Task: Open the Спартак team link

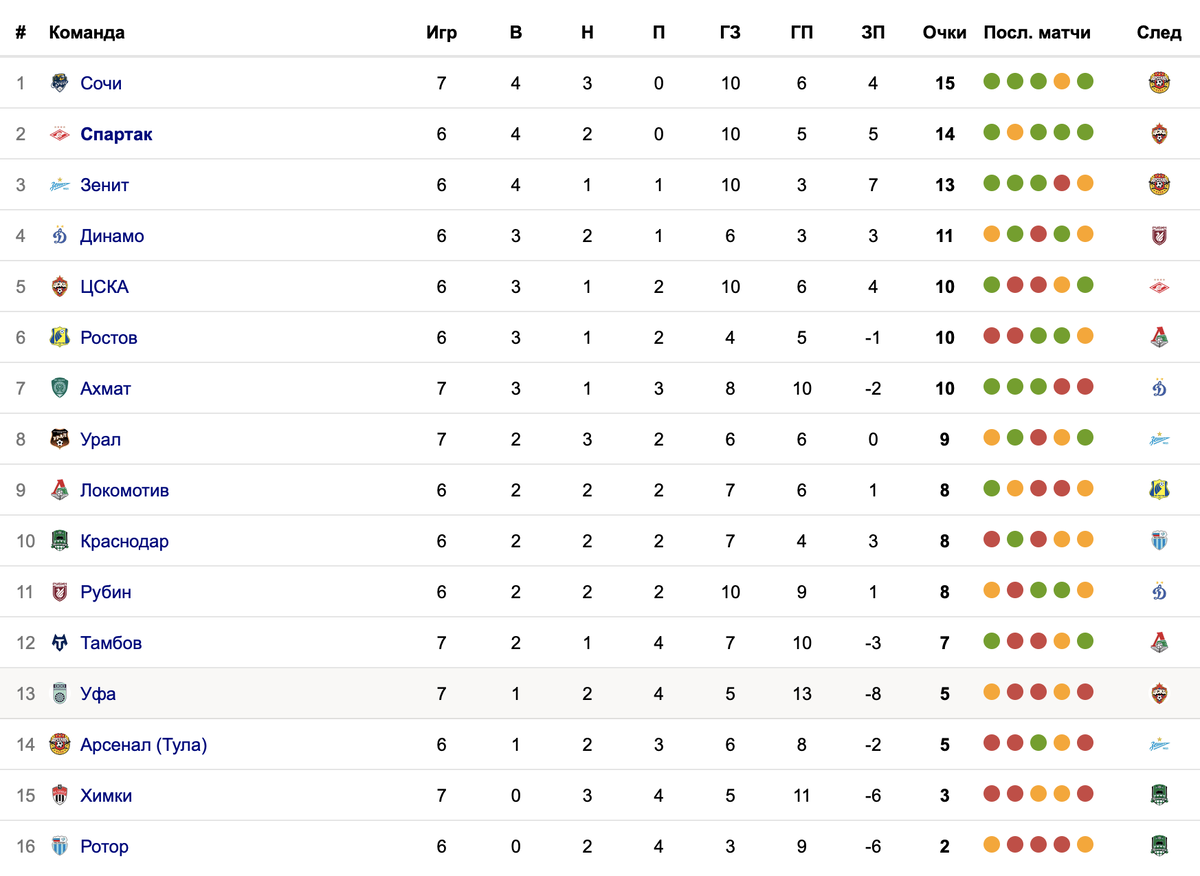Action: point(116,134)
